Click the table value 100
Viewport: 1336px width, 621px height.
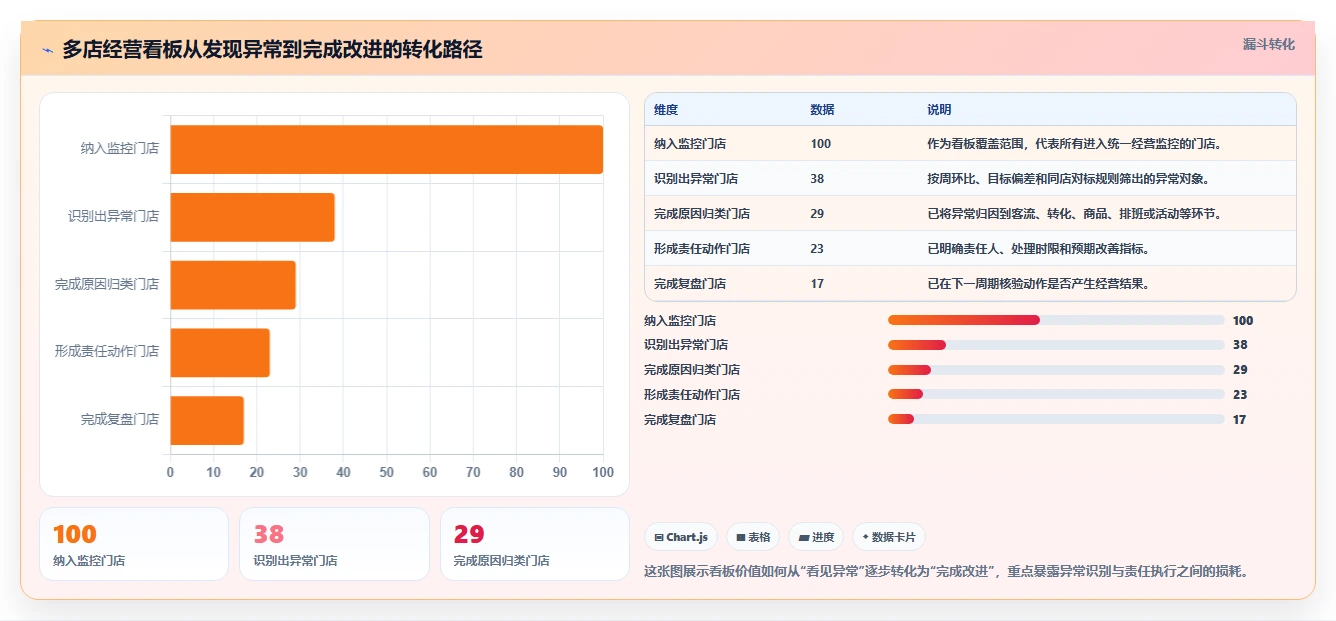click(x=820, y=144)
